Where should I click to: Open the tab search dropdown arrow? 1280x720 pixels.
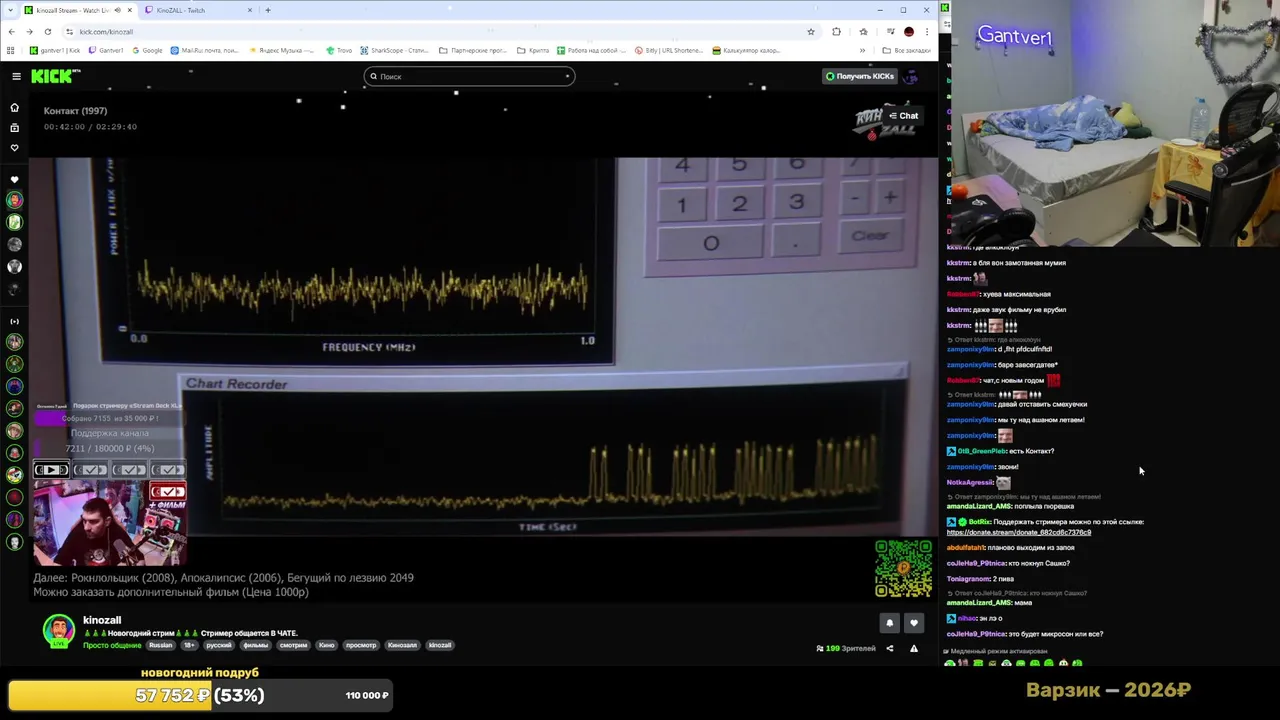tap(10, 10)
